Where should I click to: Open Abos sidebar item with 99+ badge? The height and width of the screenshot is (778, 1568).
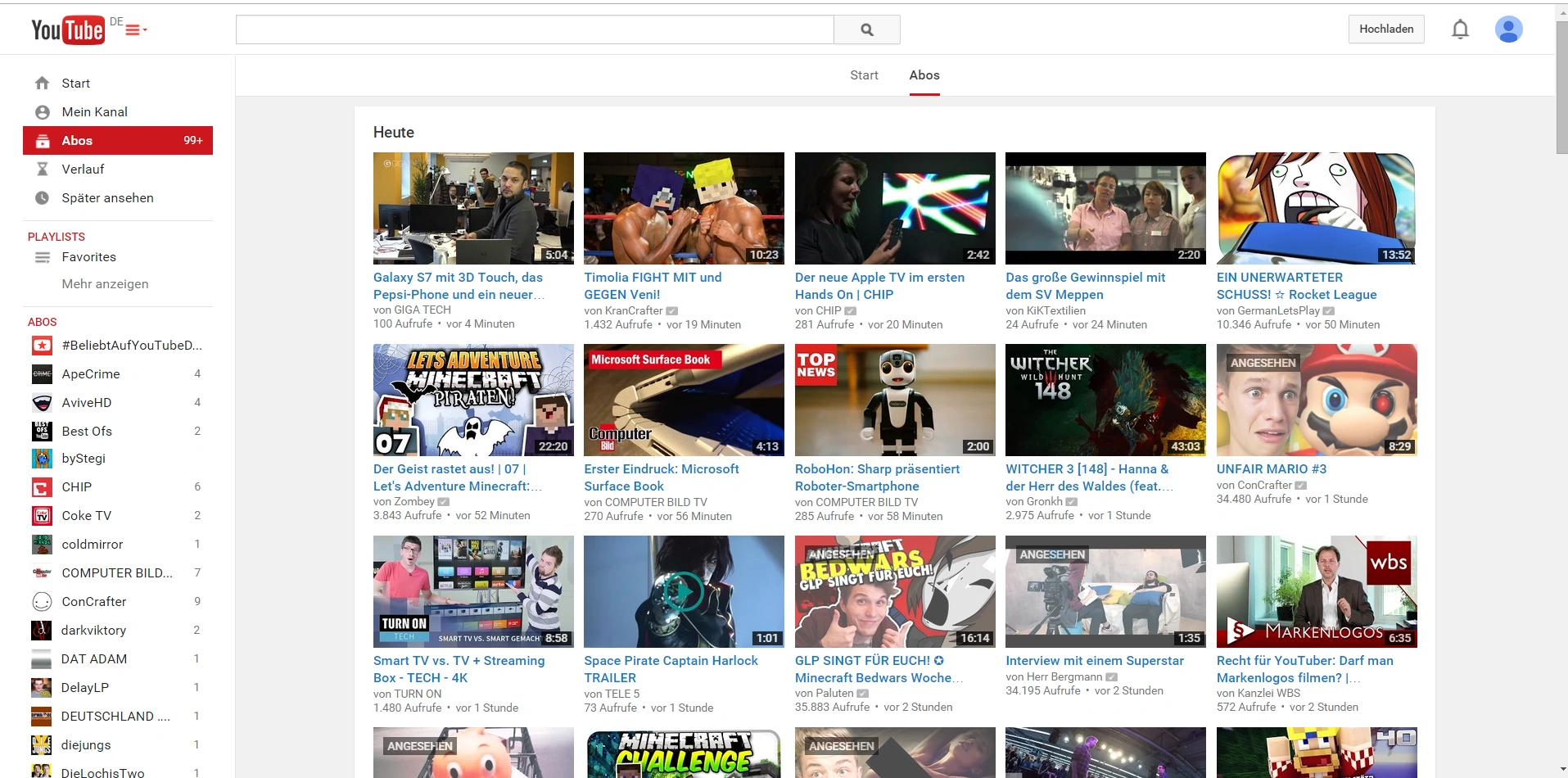click(118, 140)
